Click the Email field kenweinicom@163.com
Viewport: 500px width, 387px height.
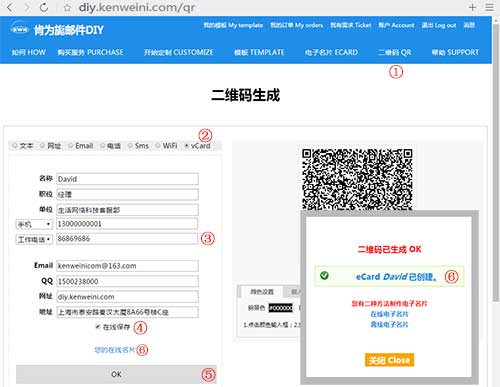(x=127, y=266)
